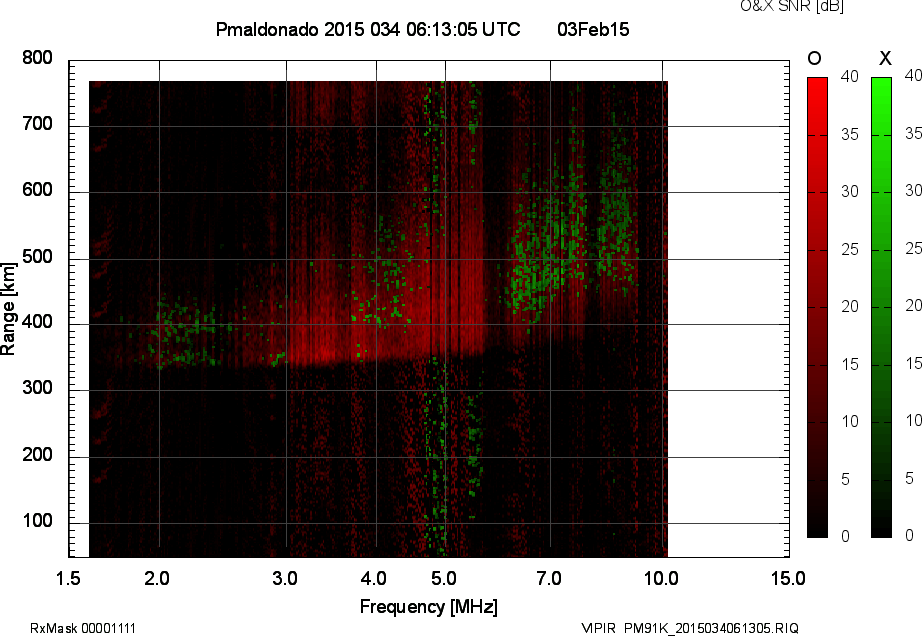Click the 15.0 tick label on frequency axis

pos(788,579)
